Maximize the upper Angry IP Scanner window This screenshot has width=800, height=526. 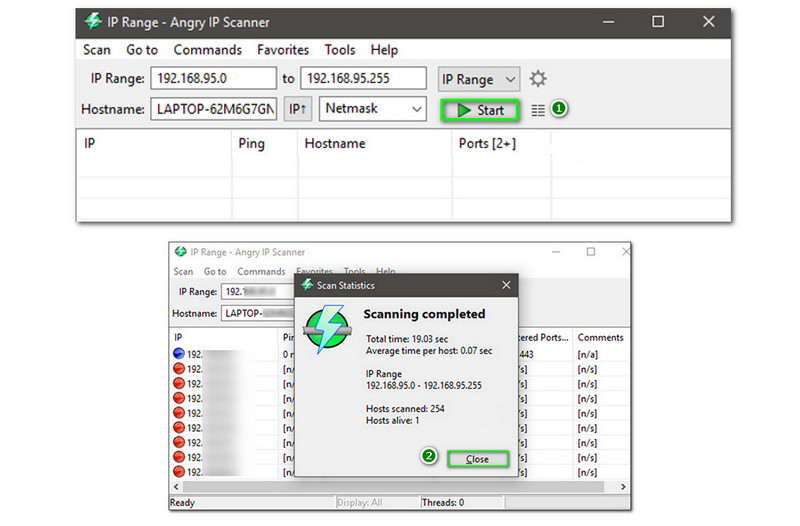point(657,21)
